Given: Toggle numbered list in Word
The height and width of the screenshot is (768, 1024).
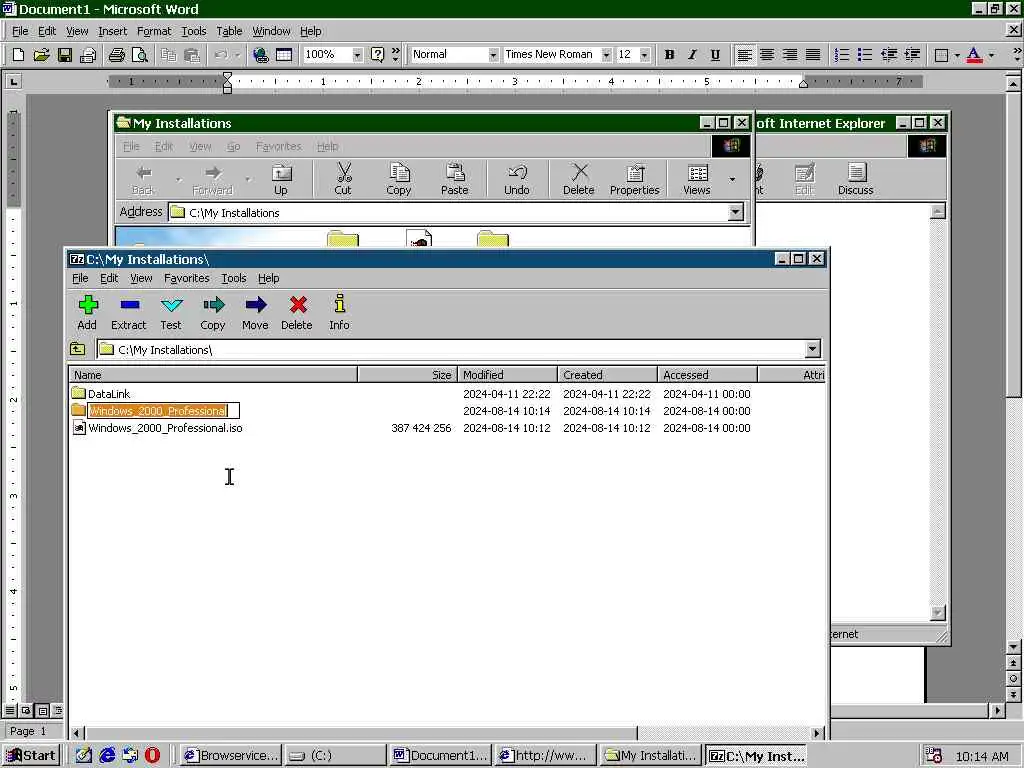Looking at the screenshot, I should click(x=842, y=55).
